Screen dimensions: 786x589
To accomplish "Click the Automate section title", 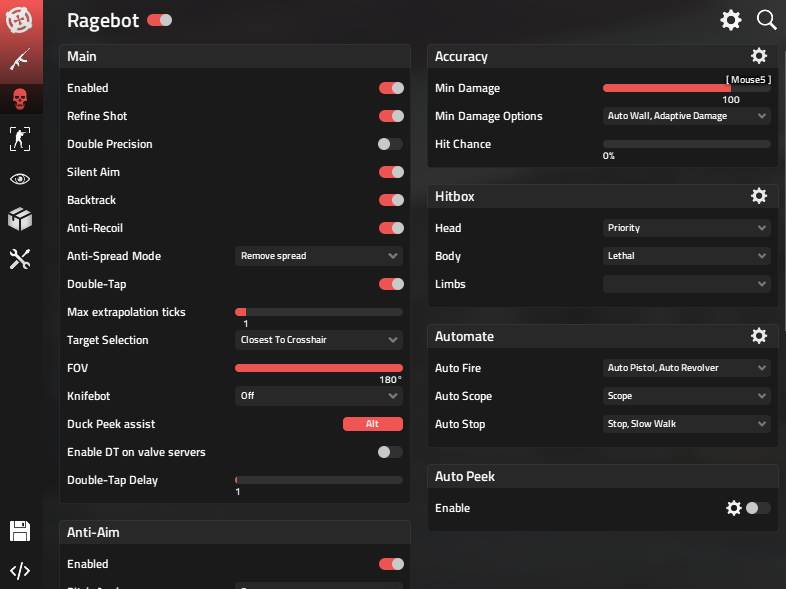I will pos(464,336).
